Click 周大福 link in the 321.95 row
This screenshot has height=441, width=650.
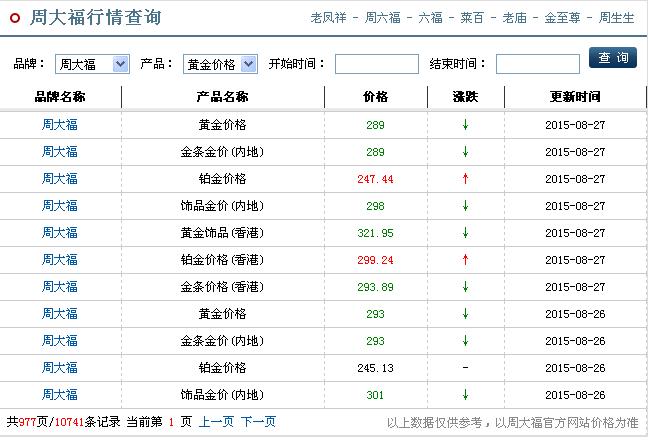click(60, 233)
